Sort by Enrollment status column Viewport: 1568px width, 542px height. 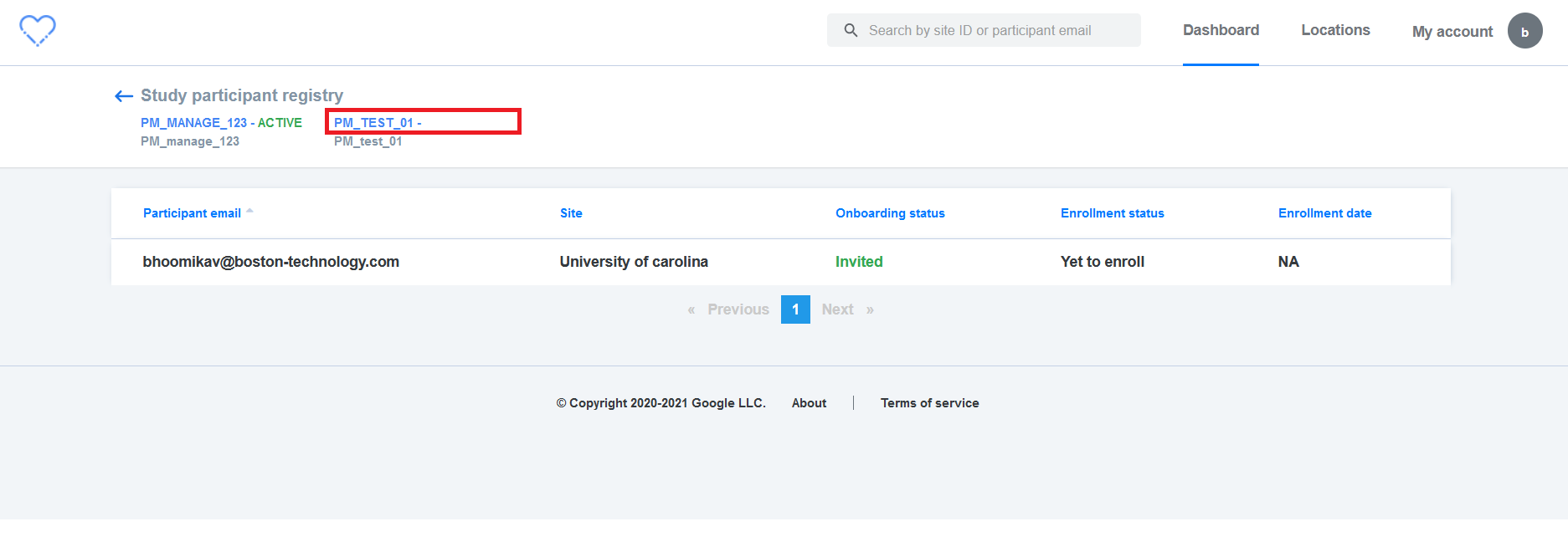pyautogui.click(x=1112, y=213)
